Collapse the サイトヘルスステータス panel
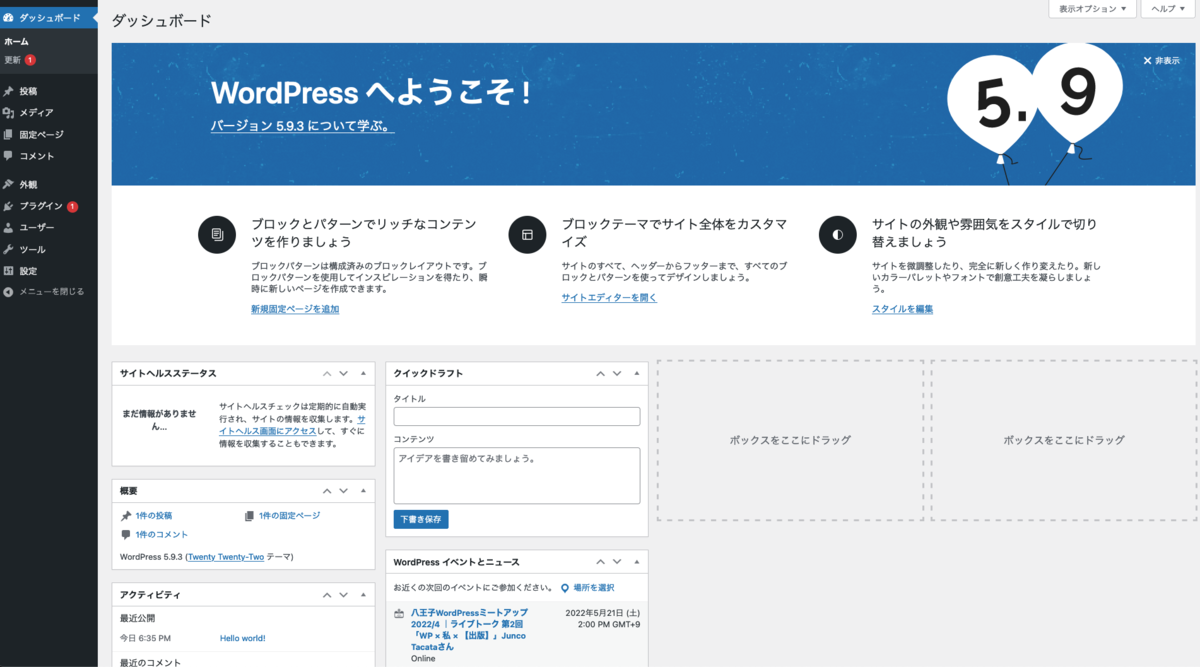The image size is (1200, 667). click(x=363, y=373)
